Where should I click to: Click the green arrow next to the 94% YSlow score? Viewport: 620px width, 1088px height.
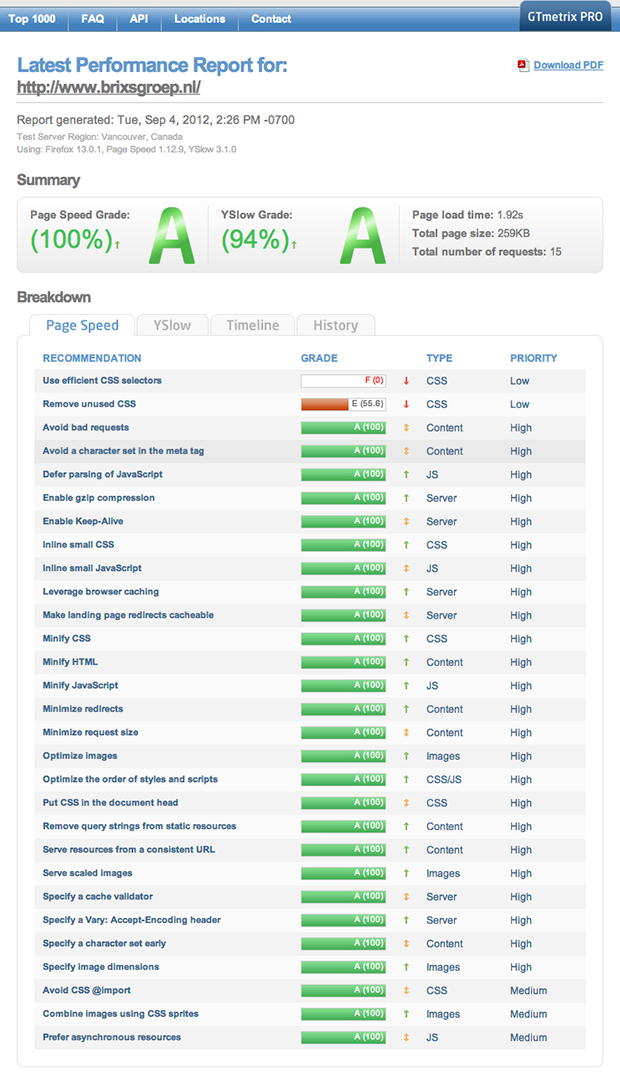coord(294,245)
